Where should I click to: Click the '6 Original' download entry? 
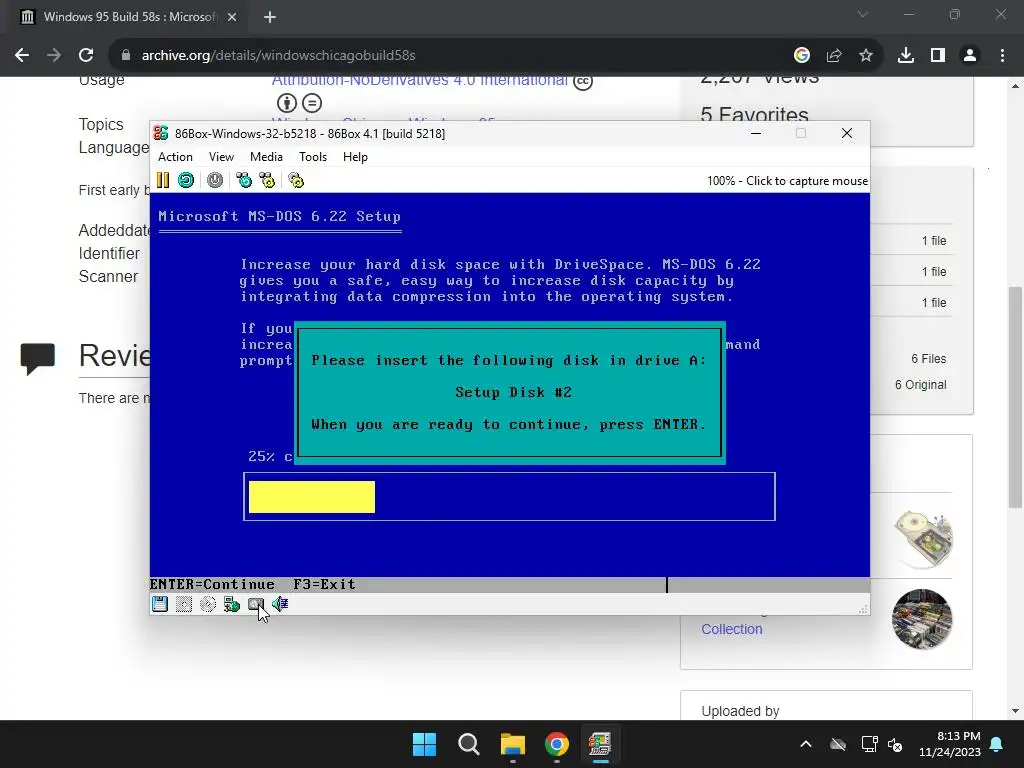(x=920, y=385)
